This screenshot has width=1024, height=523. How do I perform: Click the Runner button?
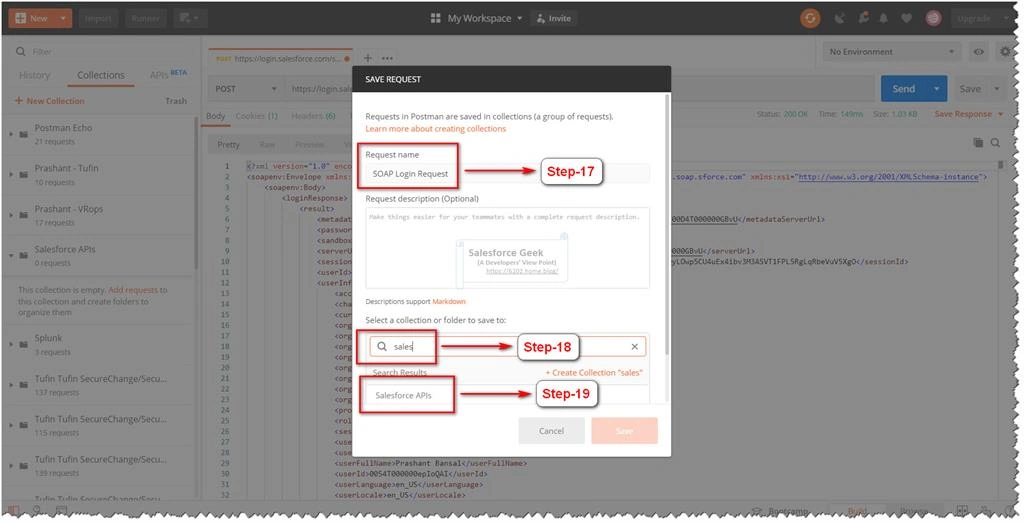coord(145,18)
